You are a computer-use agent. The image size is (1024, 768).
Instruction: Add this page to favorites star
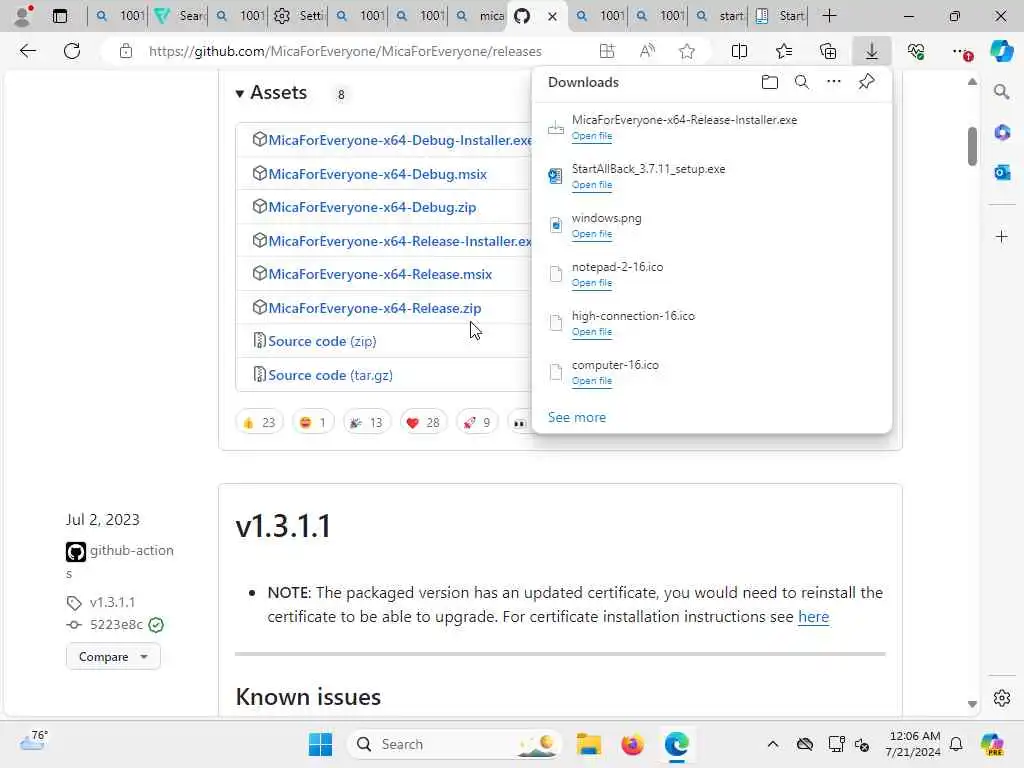[686, 51]
